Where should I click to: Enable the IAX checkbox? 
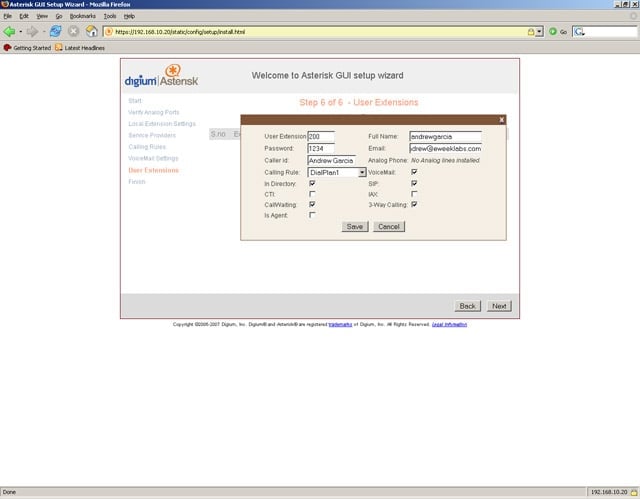tap(414, 194)
